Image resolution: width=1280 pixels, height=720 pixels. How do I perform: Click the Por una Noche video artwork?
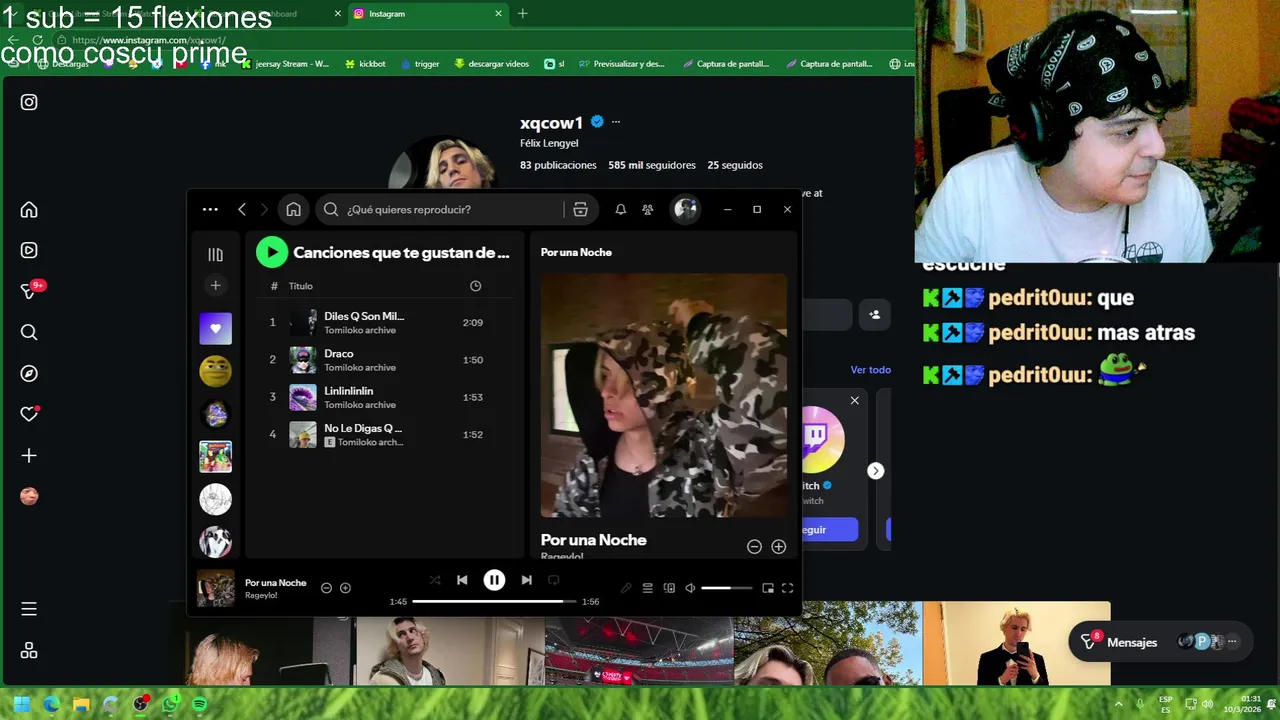[664, 395]
